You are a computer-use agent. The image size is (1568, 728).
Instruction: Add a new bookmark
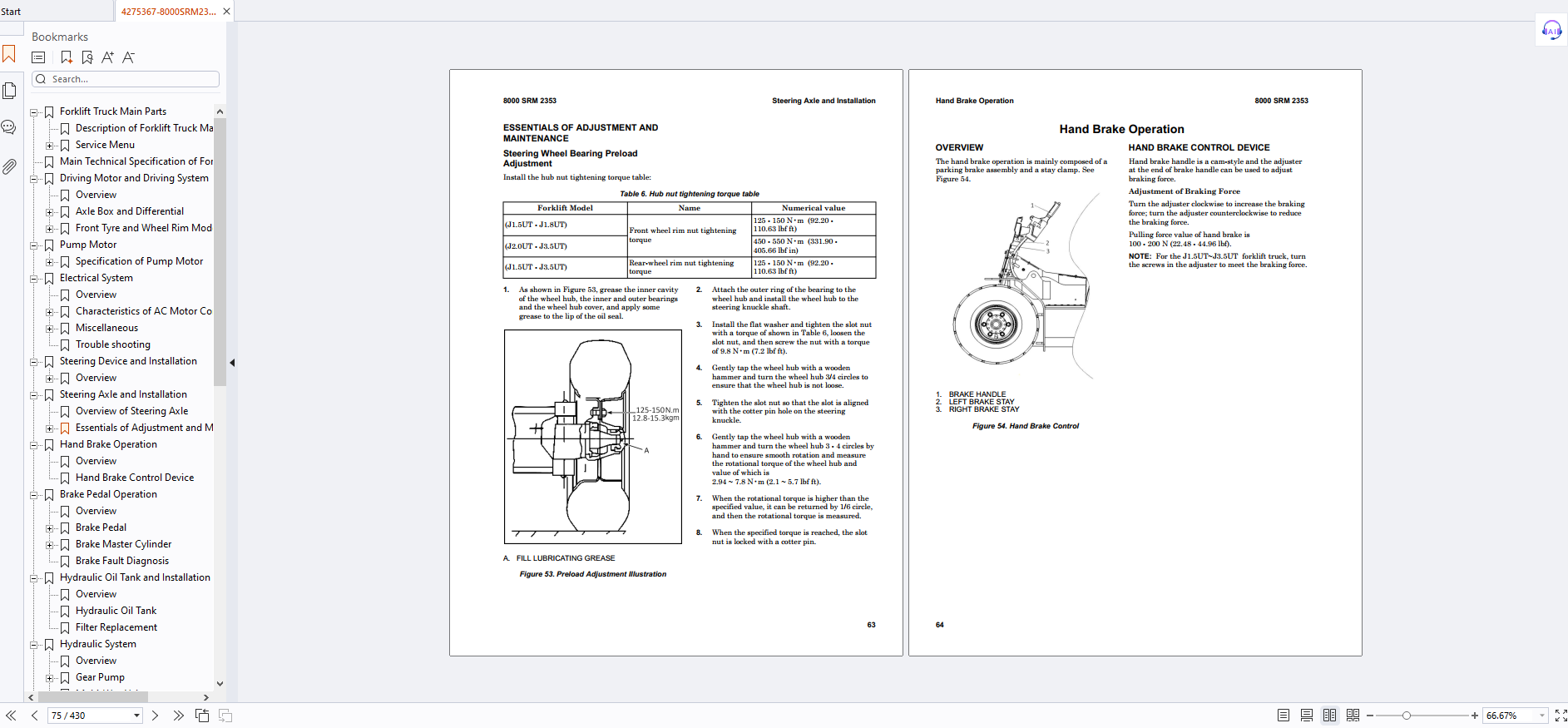coord(67,57)
